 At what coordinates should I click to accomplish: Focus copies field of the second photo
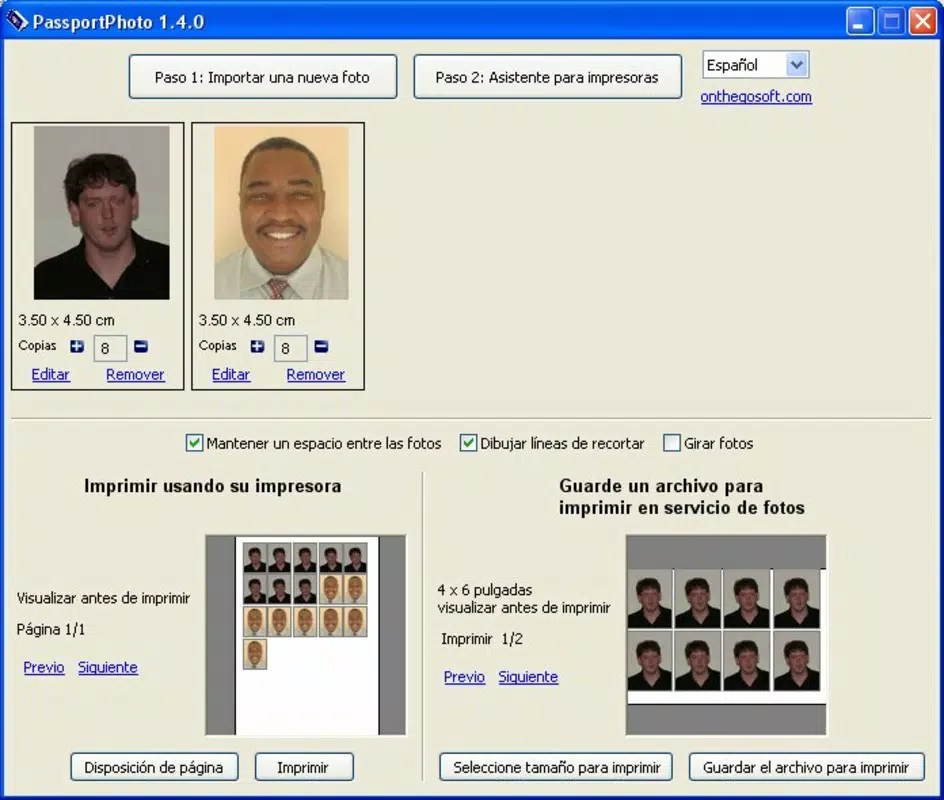click(x=291, y=348)
